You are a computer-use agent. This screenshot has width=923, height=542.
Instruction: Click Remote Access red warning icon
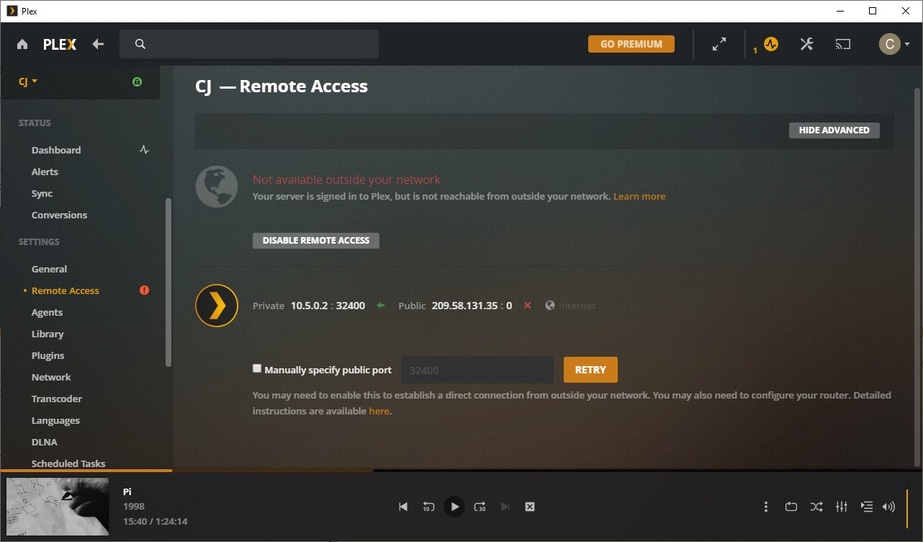pos(144,290)
